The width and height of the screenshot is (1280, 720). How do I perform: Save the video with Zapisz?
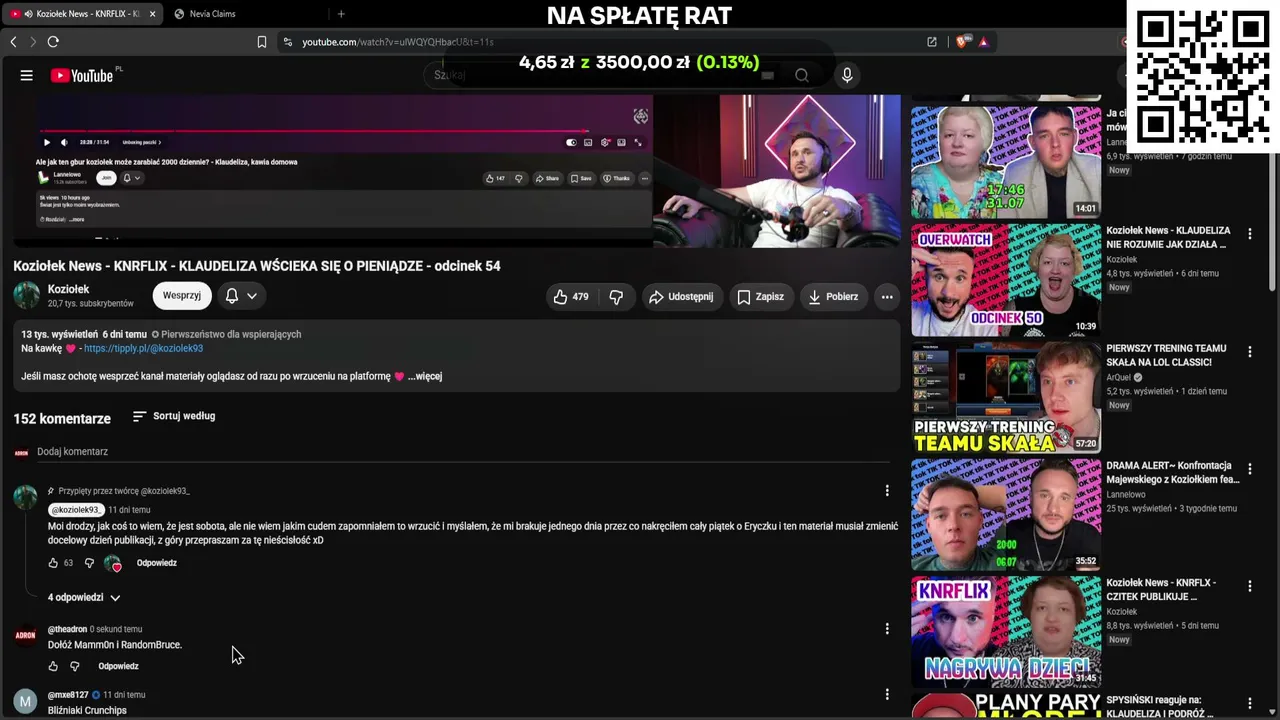click(x=760, y=297)
